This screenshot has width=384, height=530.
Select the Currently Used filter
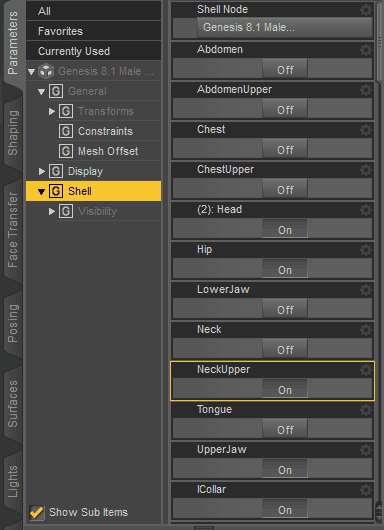93,51
